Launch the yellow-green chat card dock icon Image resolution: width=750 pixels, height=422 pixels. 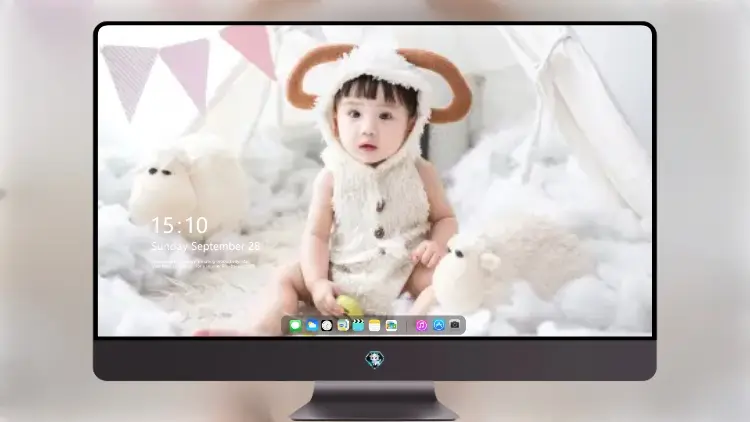click(342, 326)
